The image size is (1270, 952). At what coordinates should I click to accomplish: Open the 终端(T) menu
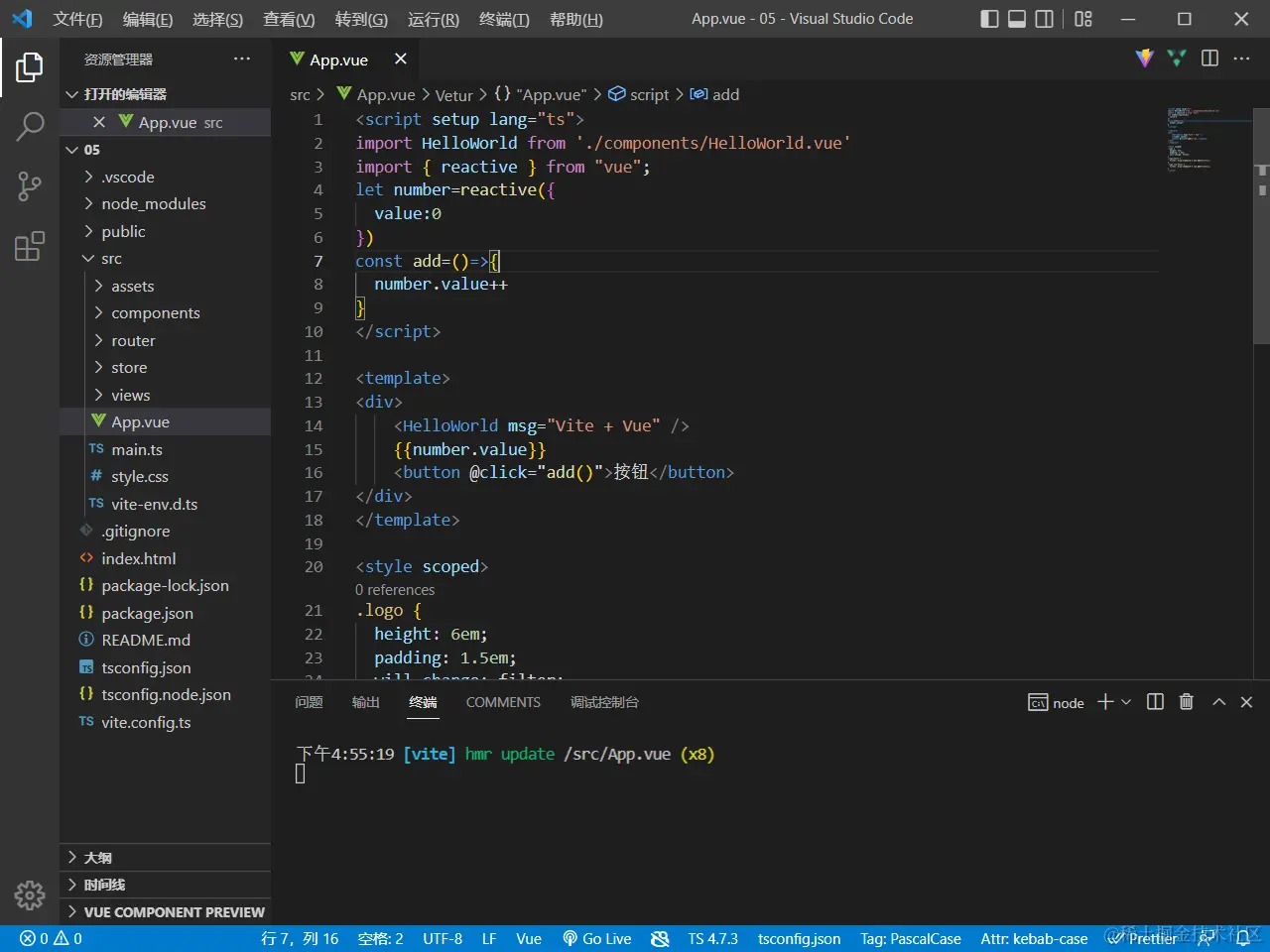504,19
